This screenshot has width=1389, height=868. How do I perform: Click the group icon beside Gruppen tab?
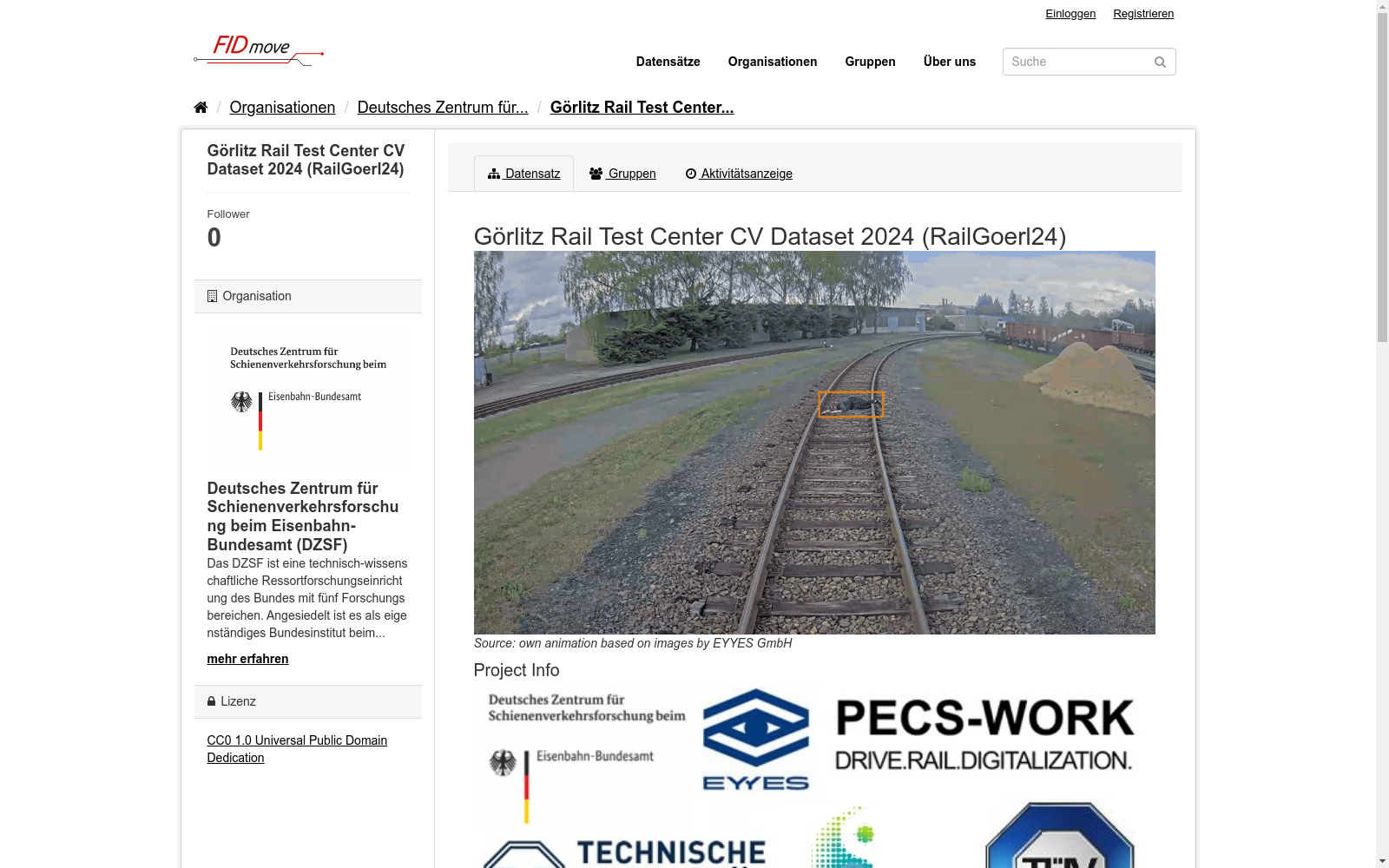[596, 173]
